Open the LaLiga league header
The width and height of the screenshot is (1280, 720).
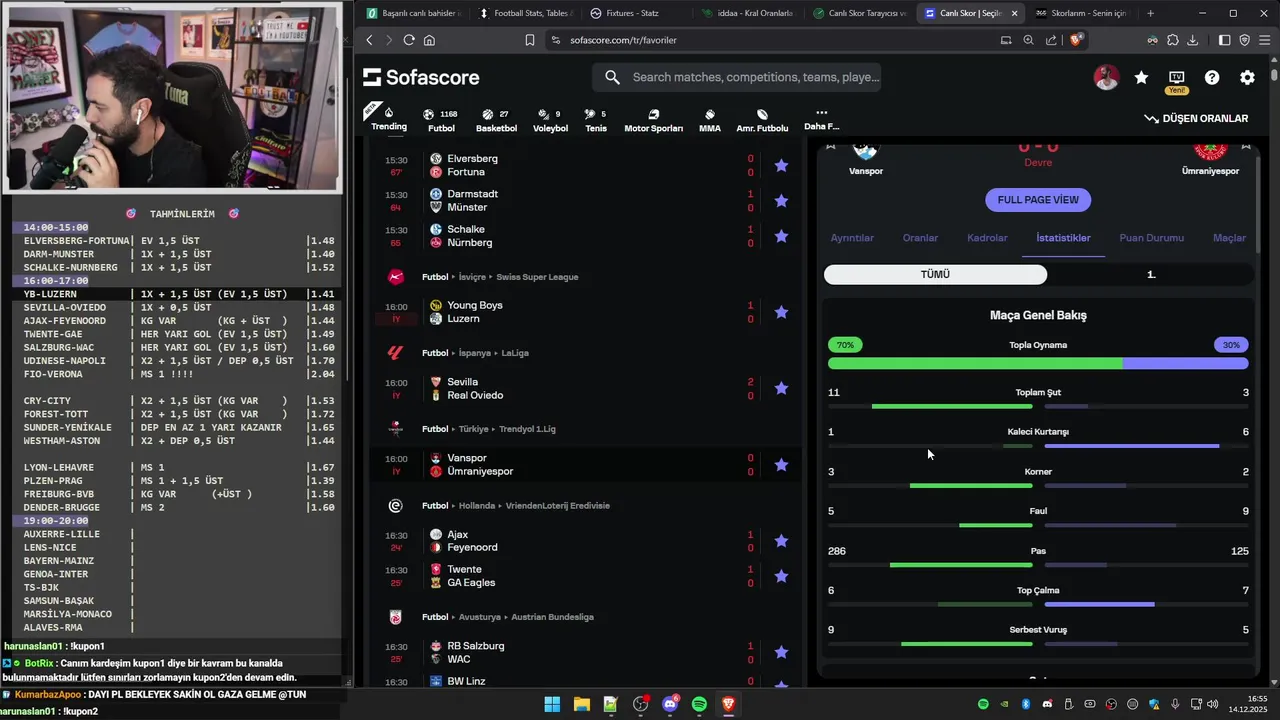515,353
